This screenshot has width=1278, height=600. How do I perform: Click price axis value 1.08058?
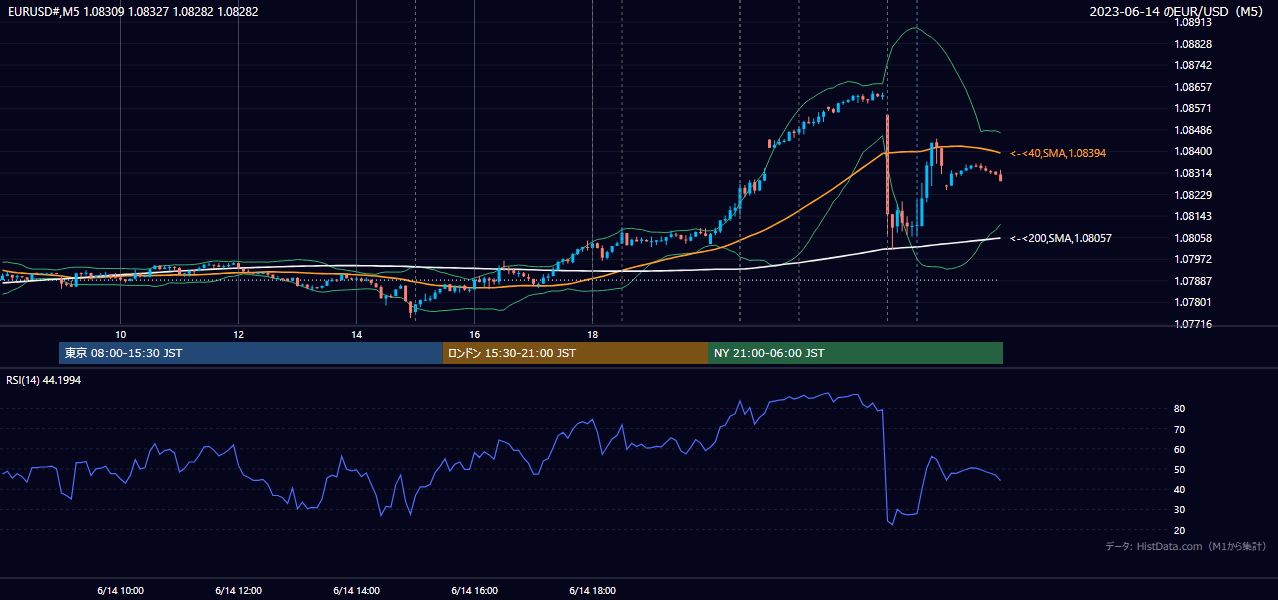pyautogui.click(x=1194, y=238)
